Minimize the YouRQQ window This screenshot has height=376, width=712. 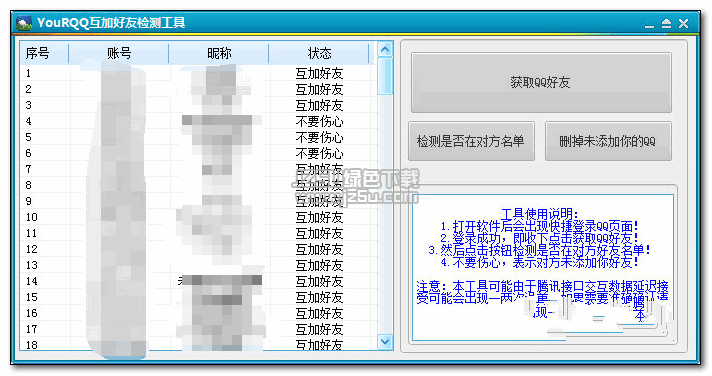pyautogui.click(x=649, y=24)
